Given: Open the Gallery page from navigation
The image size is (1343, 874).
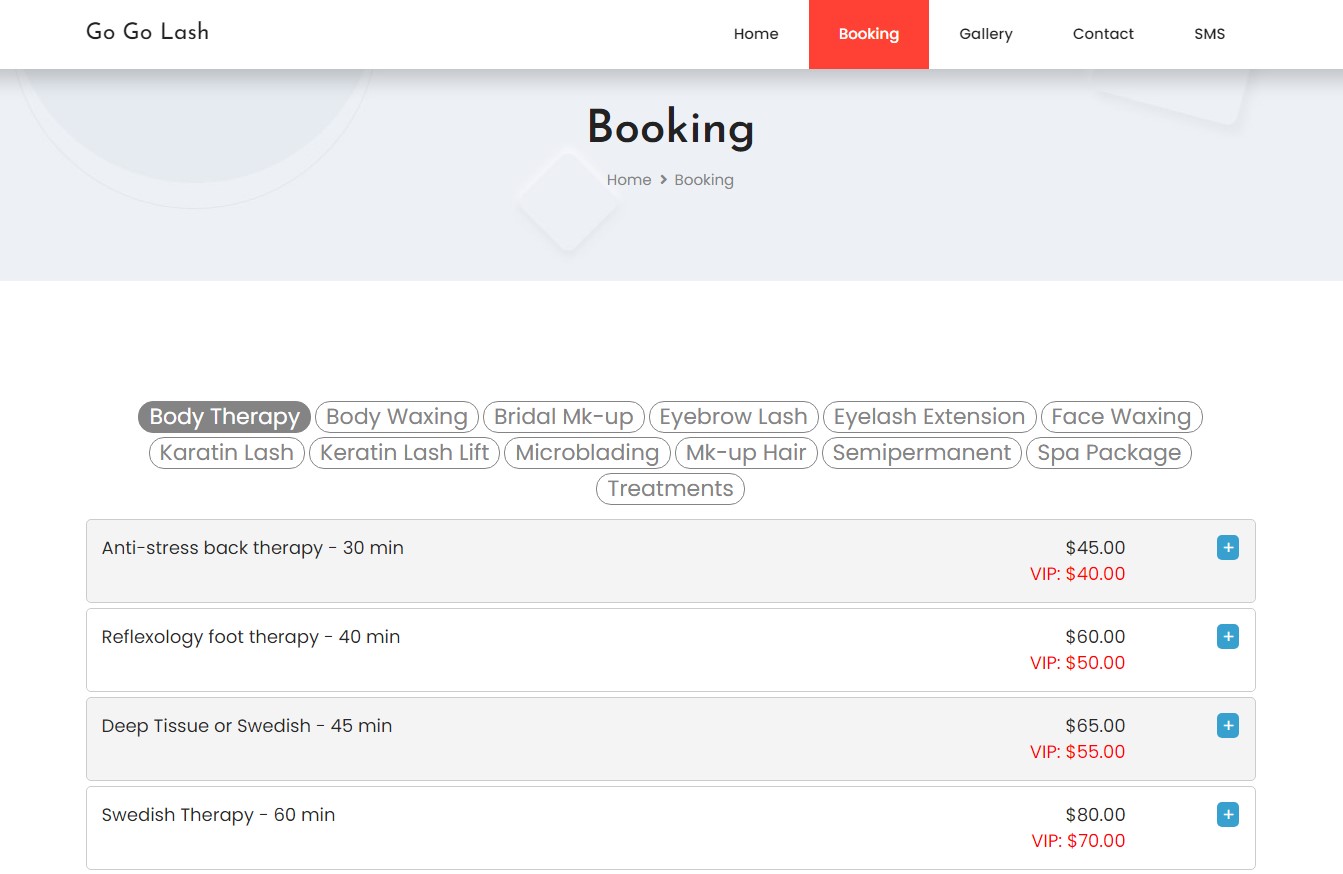Looking at the screenshot, I should pos(985,34).
